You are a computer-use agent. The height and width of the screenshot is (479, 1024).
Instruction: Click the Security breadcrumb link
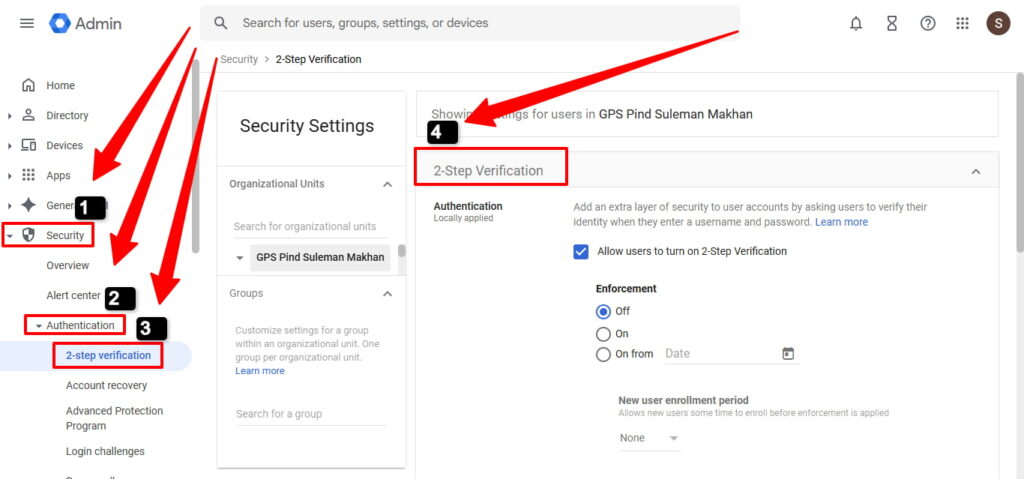(239, 59)
